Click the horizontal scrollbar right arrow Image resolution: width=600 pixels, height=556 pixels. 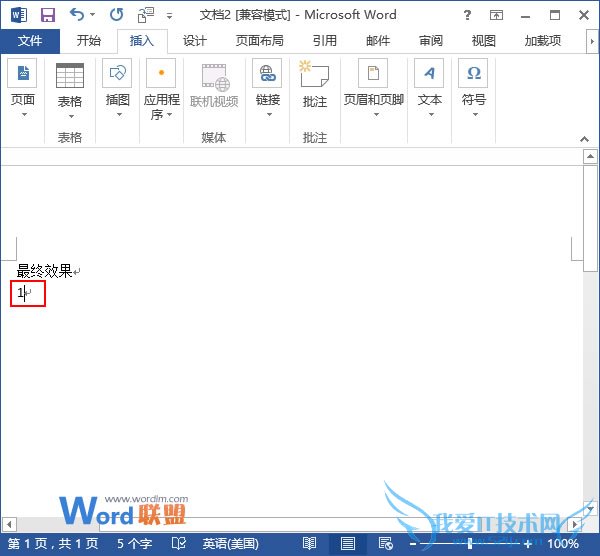tap(574, 524)
